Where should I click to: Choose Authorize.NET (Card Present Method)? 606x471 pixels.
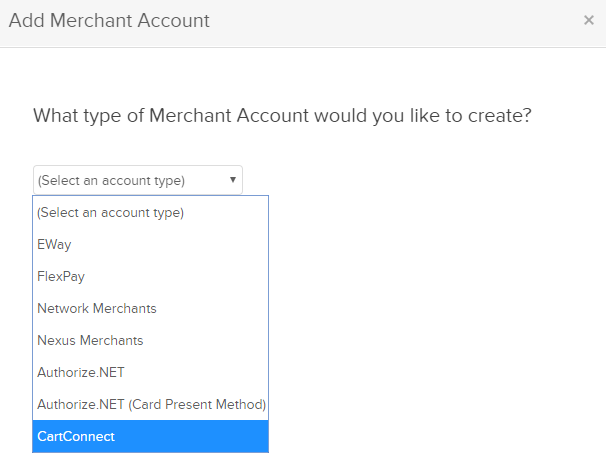[150, 405]
